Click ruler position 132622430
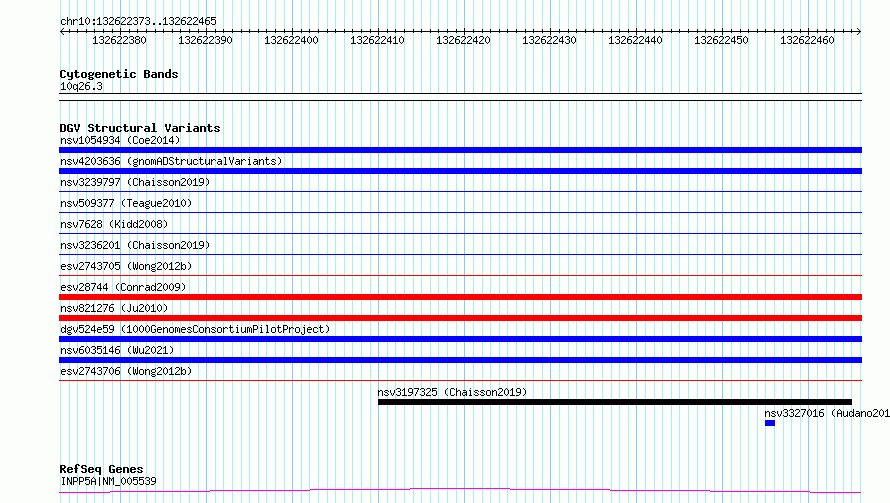 click(x=549, y=40)
